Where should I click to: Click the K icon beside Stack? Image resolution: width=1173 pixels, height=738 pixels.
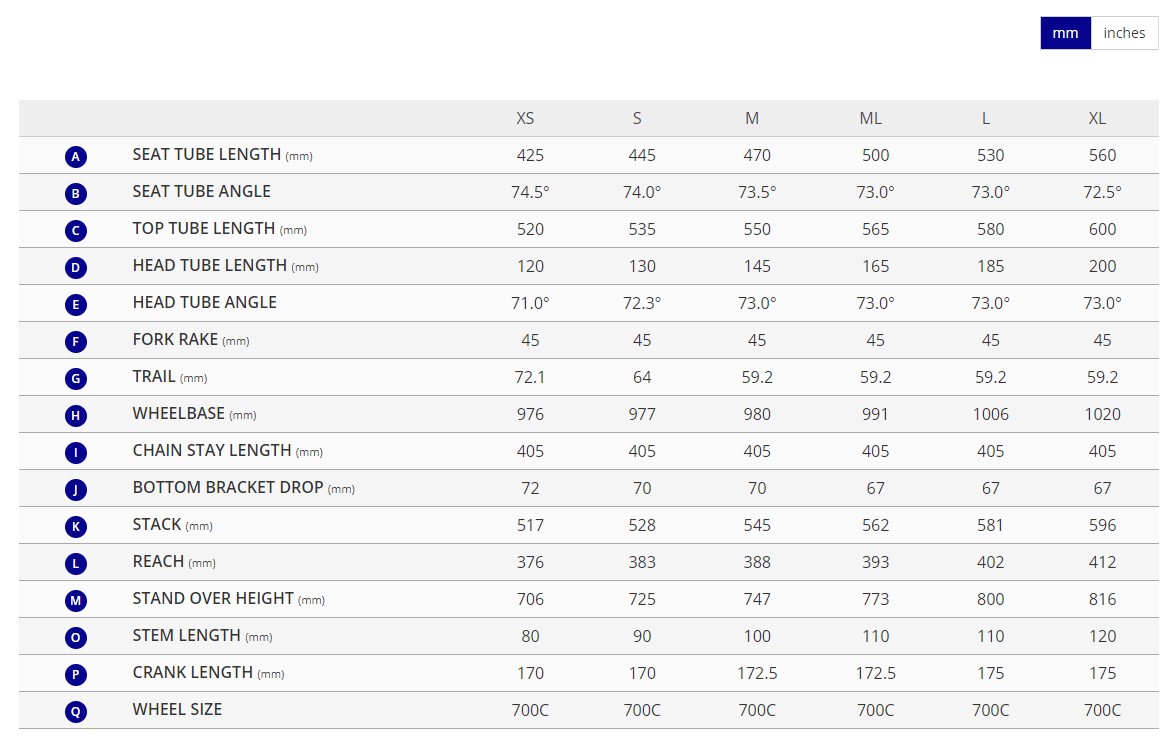76,527
